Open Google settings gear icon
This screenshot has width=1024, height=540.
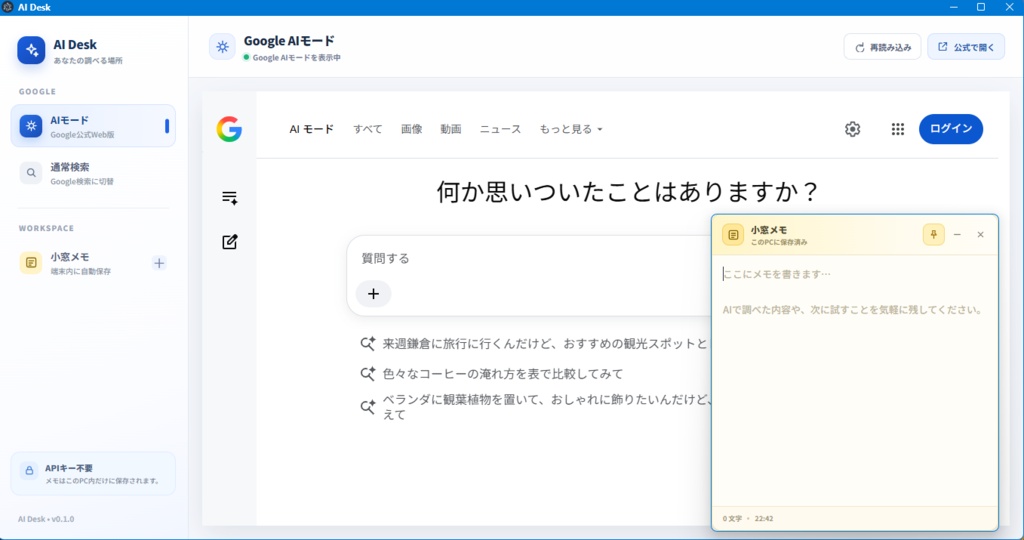click(852, 129)
